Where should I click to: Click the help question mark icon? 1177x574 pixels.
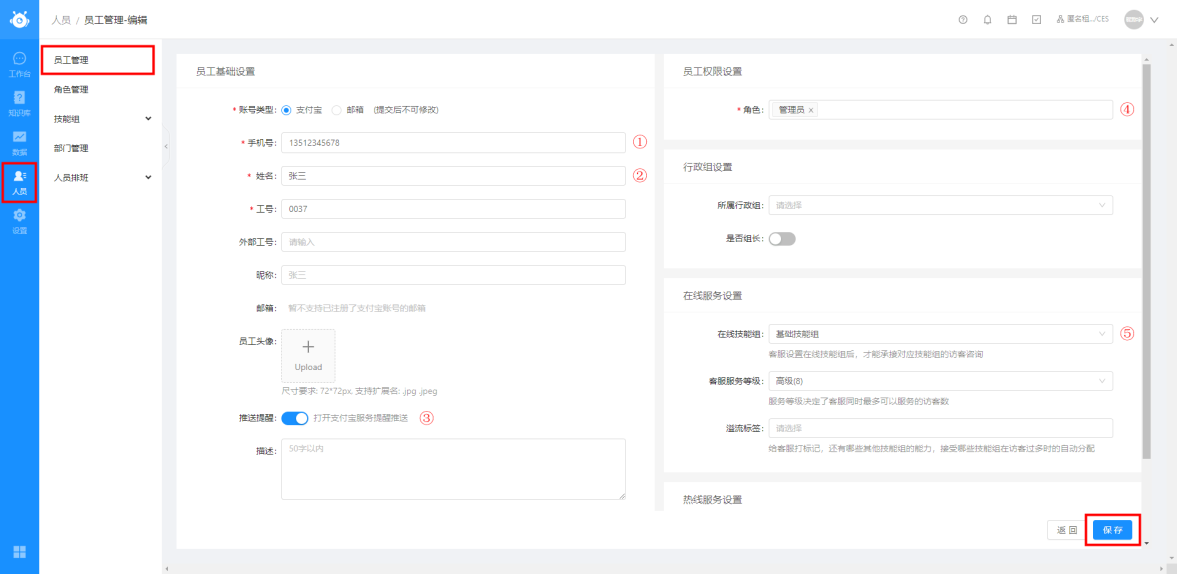pyautogui.click(x=963, y=20)
